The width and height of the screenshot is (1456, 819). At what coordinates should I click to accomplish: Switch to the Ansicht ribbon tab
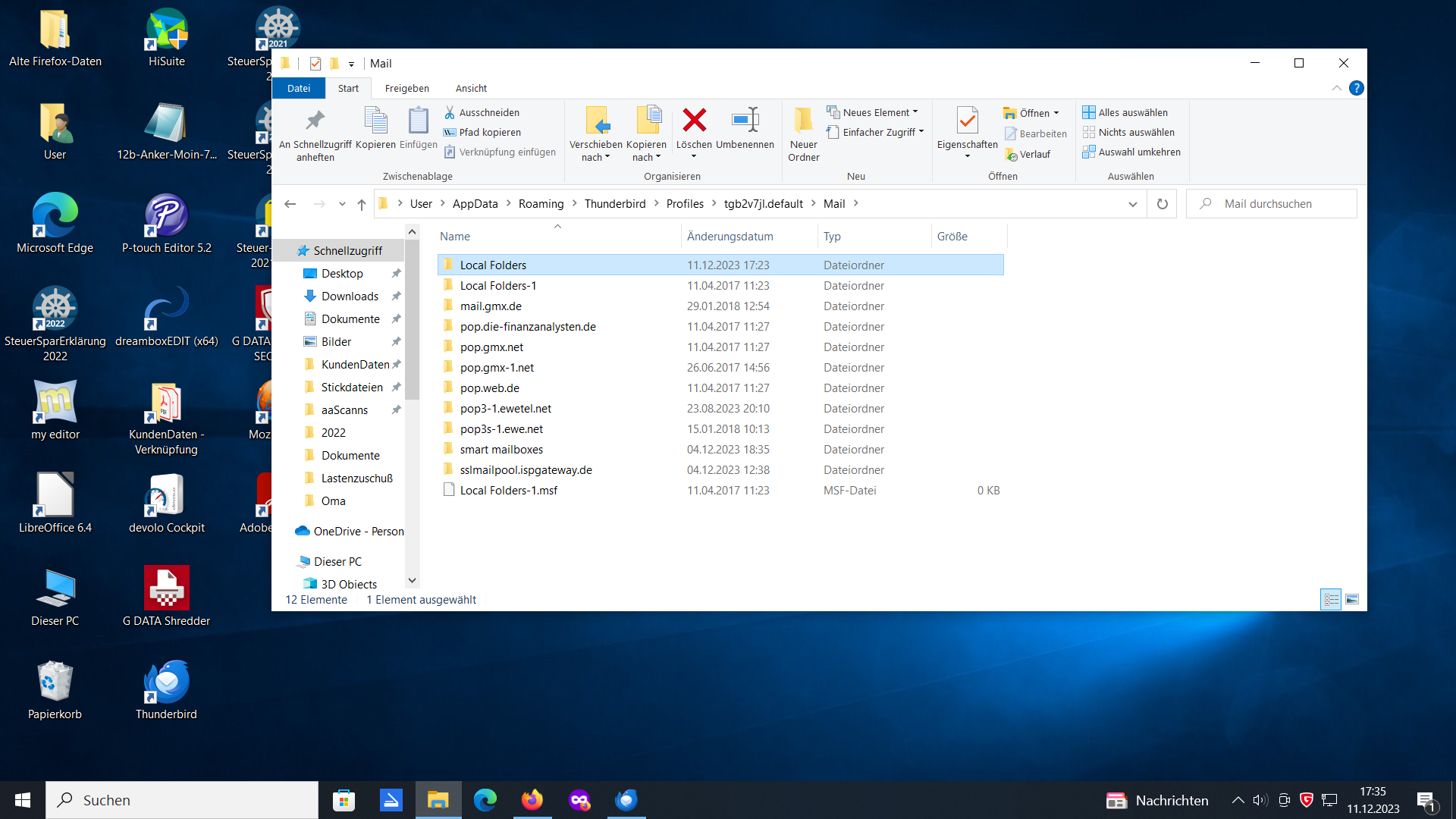[471, 89]
